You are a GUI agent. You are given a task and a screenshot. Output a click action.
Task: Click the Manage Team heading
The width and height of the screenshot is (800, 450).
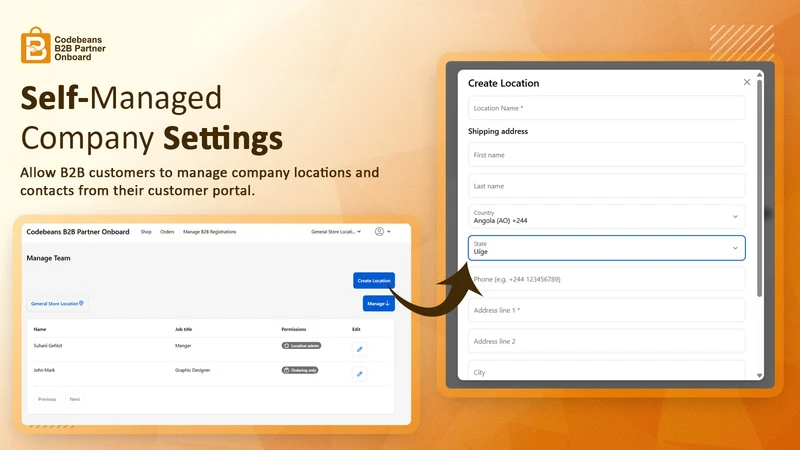point(48,258)
